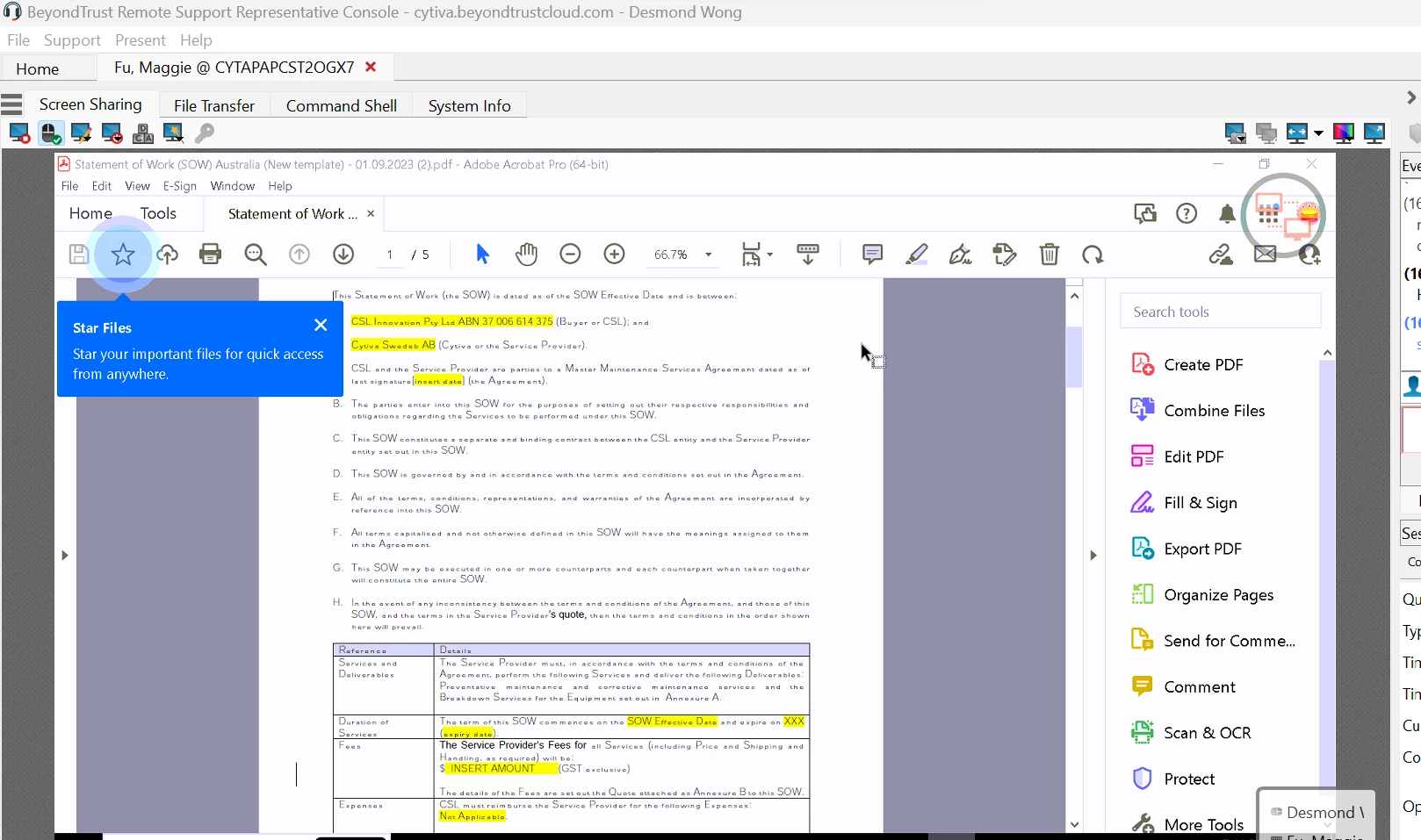Open the screen scaling dropdown arrow
The height and width of the screenshot is (840, 1421).
(1318, 133)
